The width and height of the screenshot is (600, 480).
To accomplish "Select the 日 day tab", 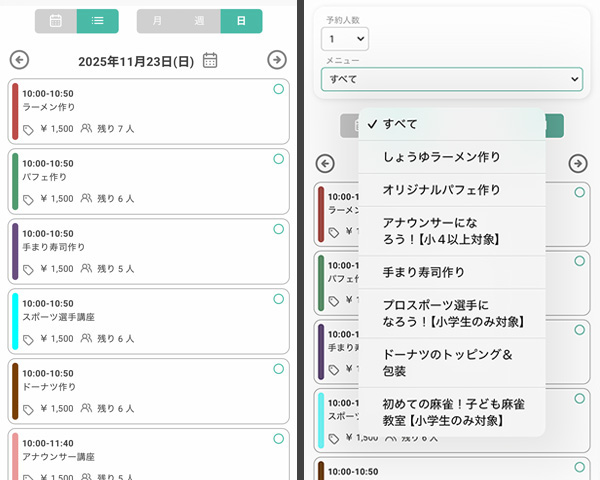I will [x=241, y=21].
